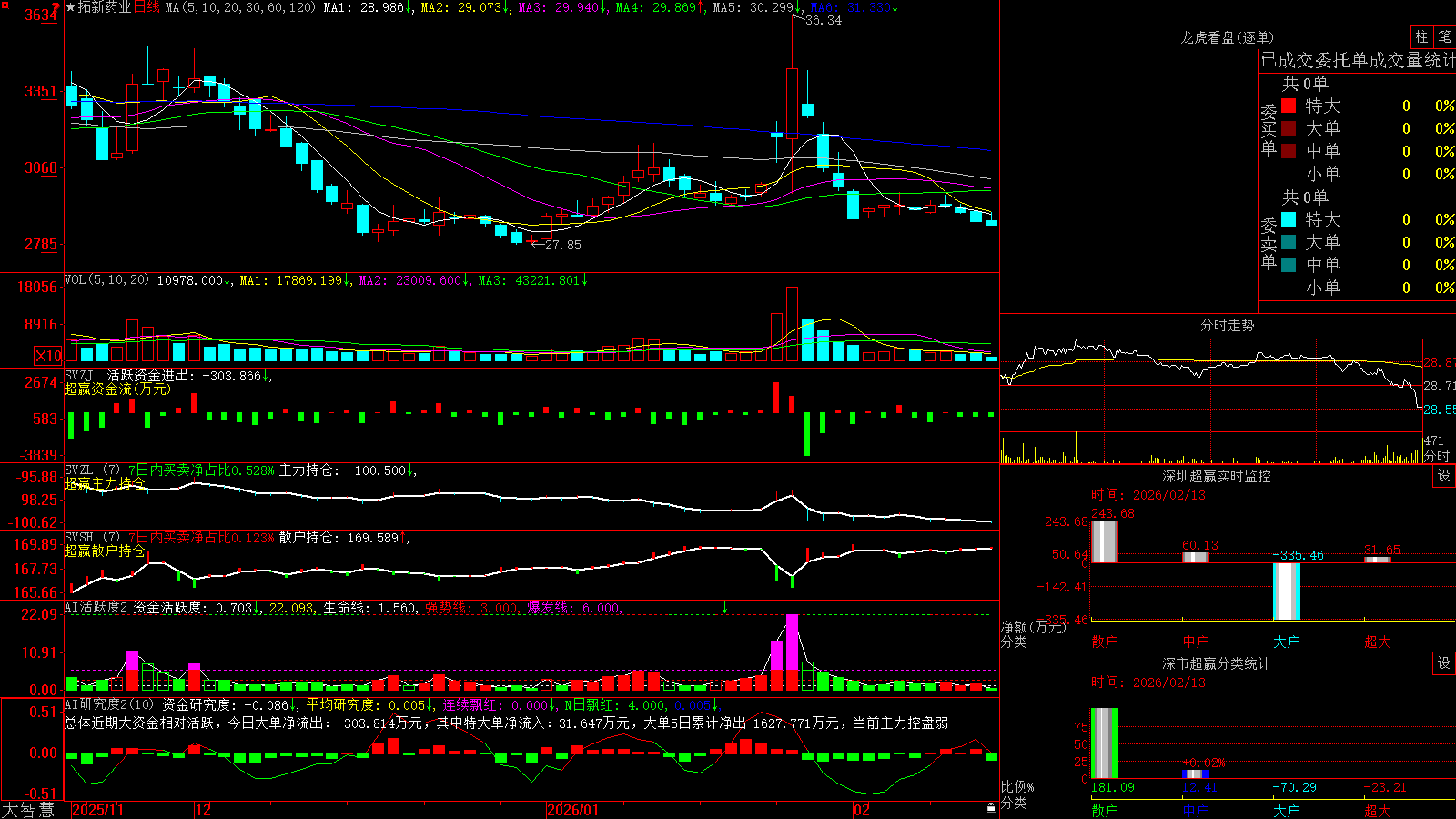Click the 大智慧 logo at bottom-left
1456x819 pixels.
(28, 810)
